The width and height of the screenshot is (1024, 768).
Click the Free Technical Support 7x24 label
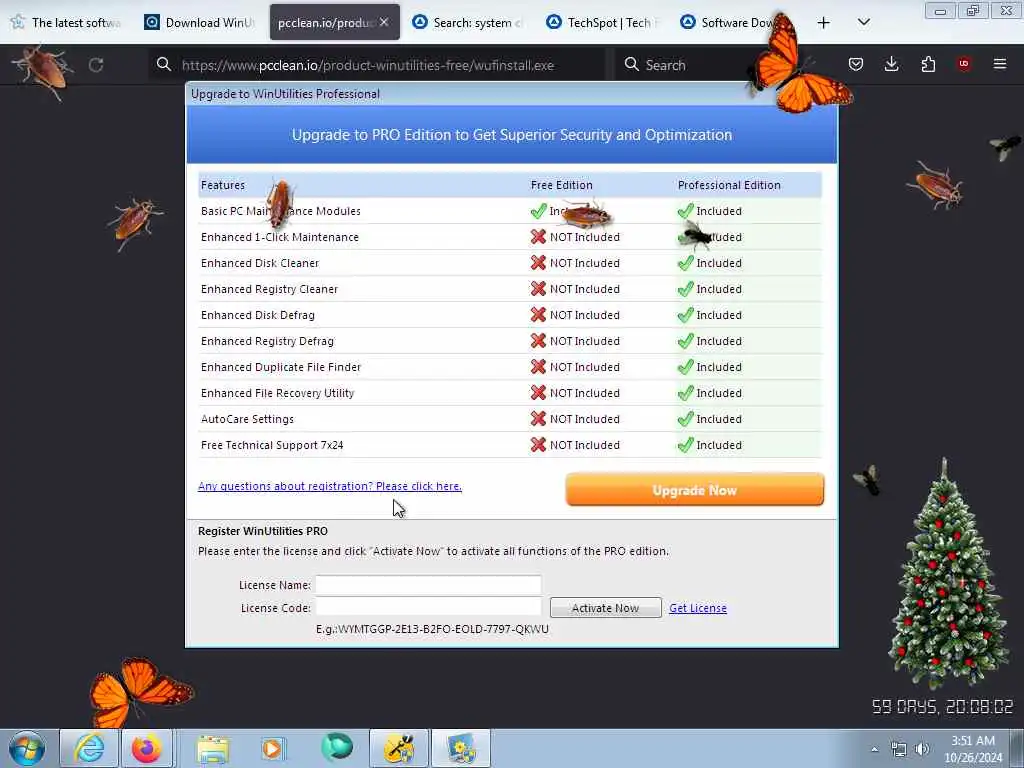click(272, 445)
